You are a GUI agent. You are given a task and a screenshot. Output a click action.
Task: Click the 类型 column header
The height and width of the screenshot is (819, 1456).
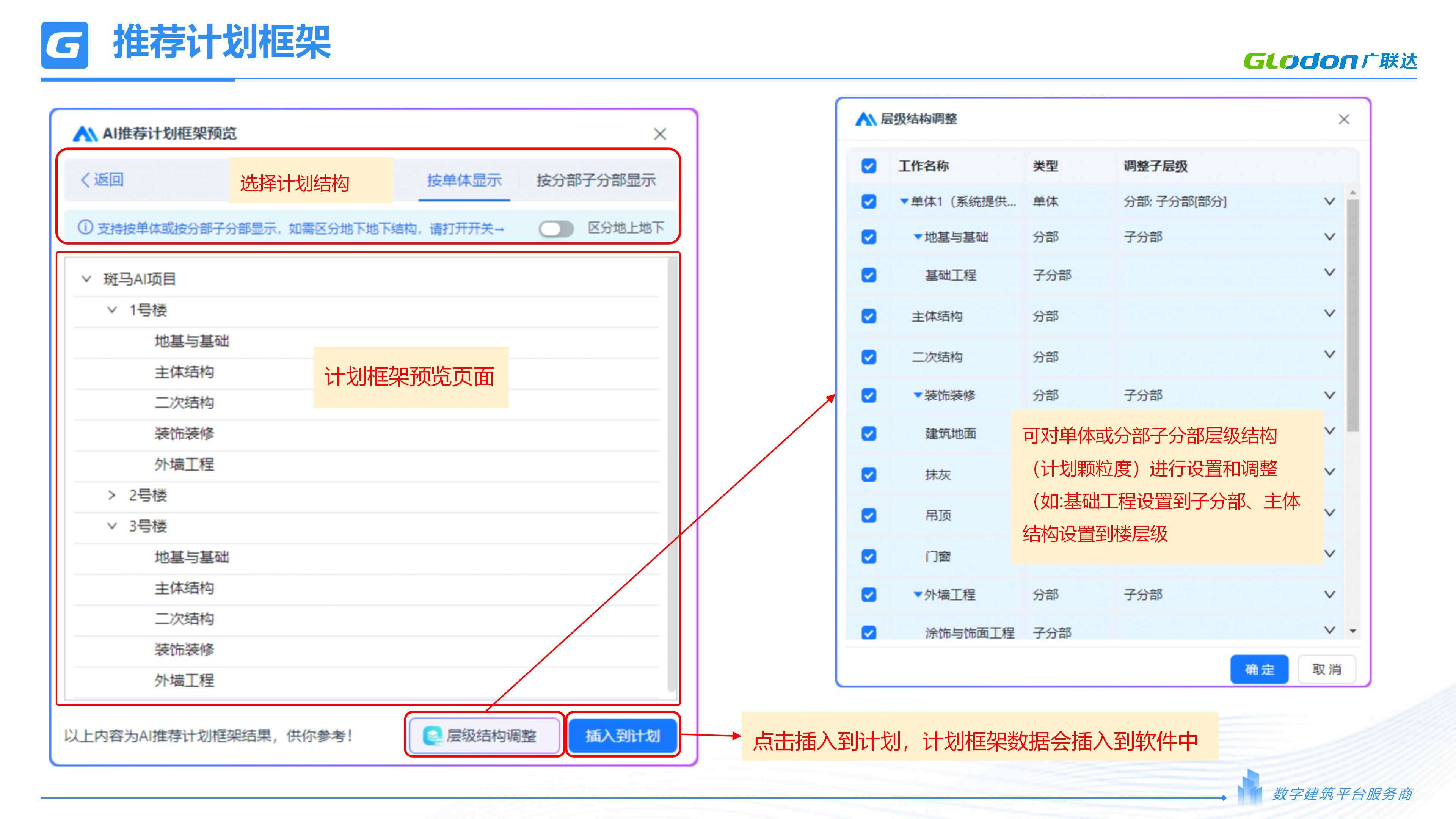click(x=1045, y=166)
